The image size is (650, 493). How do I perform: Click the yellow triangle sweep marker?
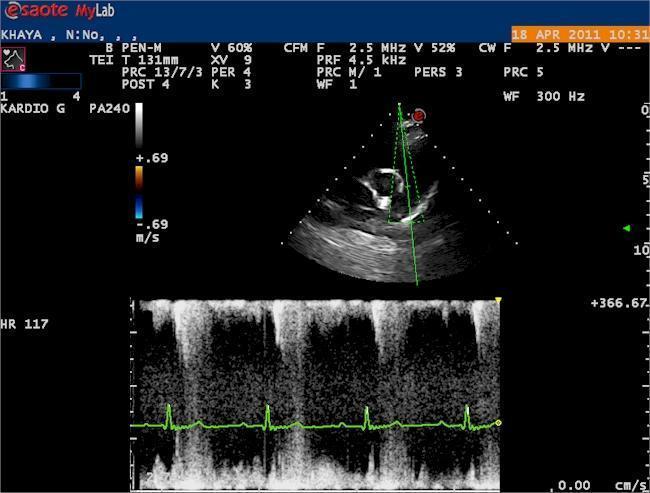coord(498,300)
